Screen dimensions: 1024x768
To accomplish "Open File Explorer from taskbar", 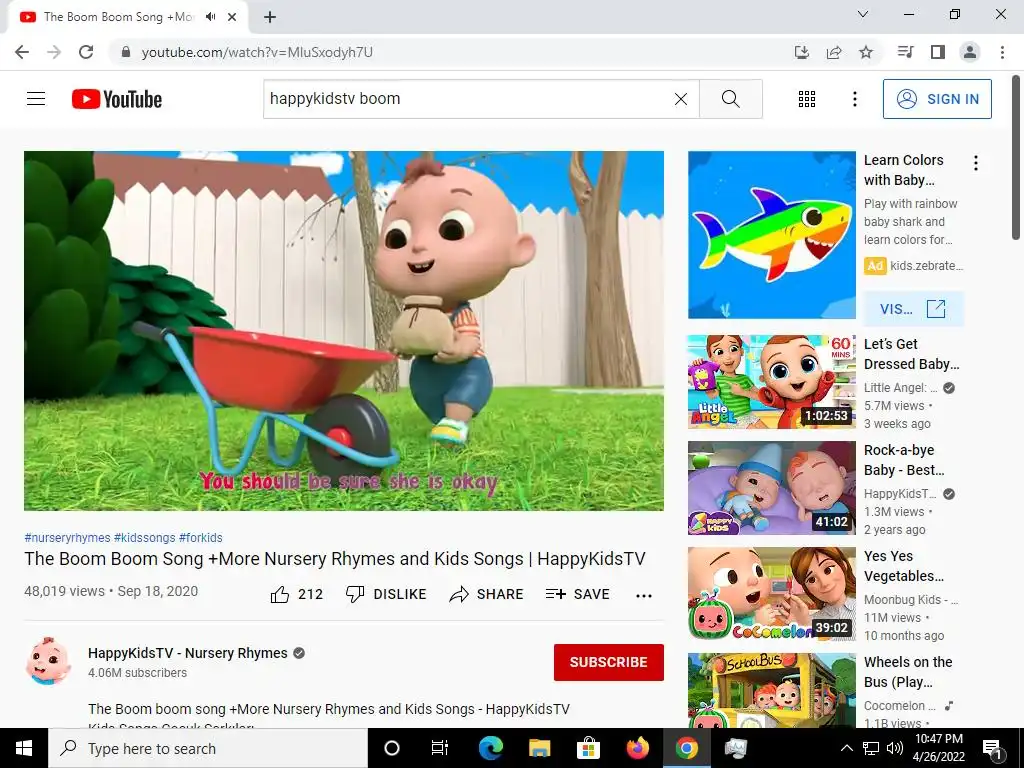I will click(x=539, y=748).
